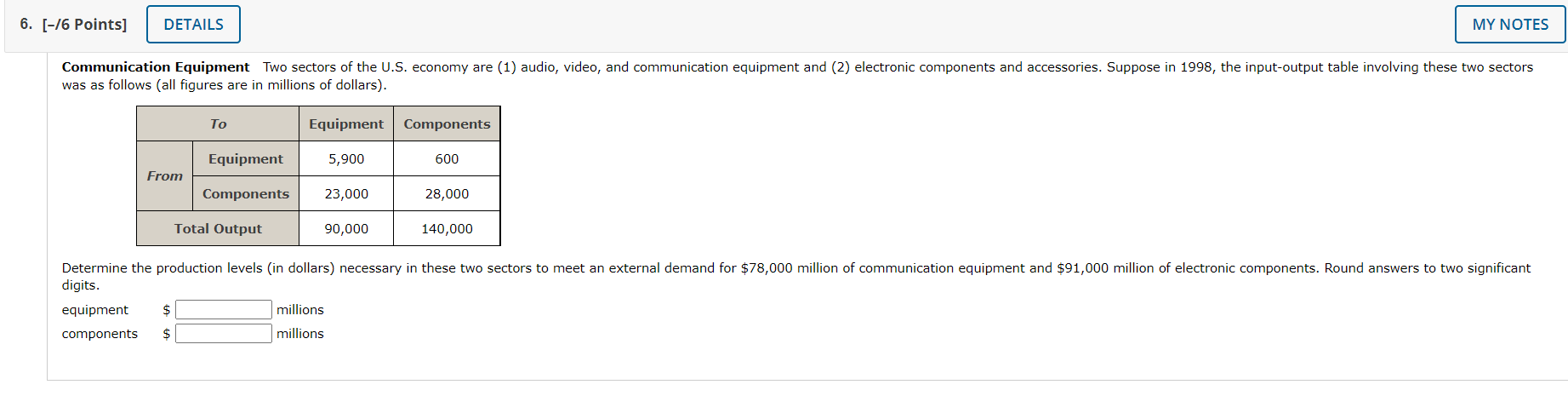This screenshot has height=396, width=1568.
Task: Click the bold Communication Equipment title
Action: tap(156, 66)
